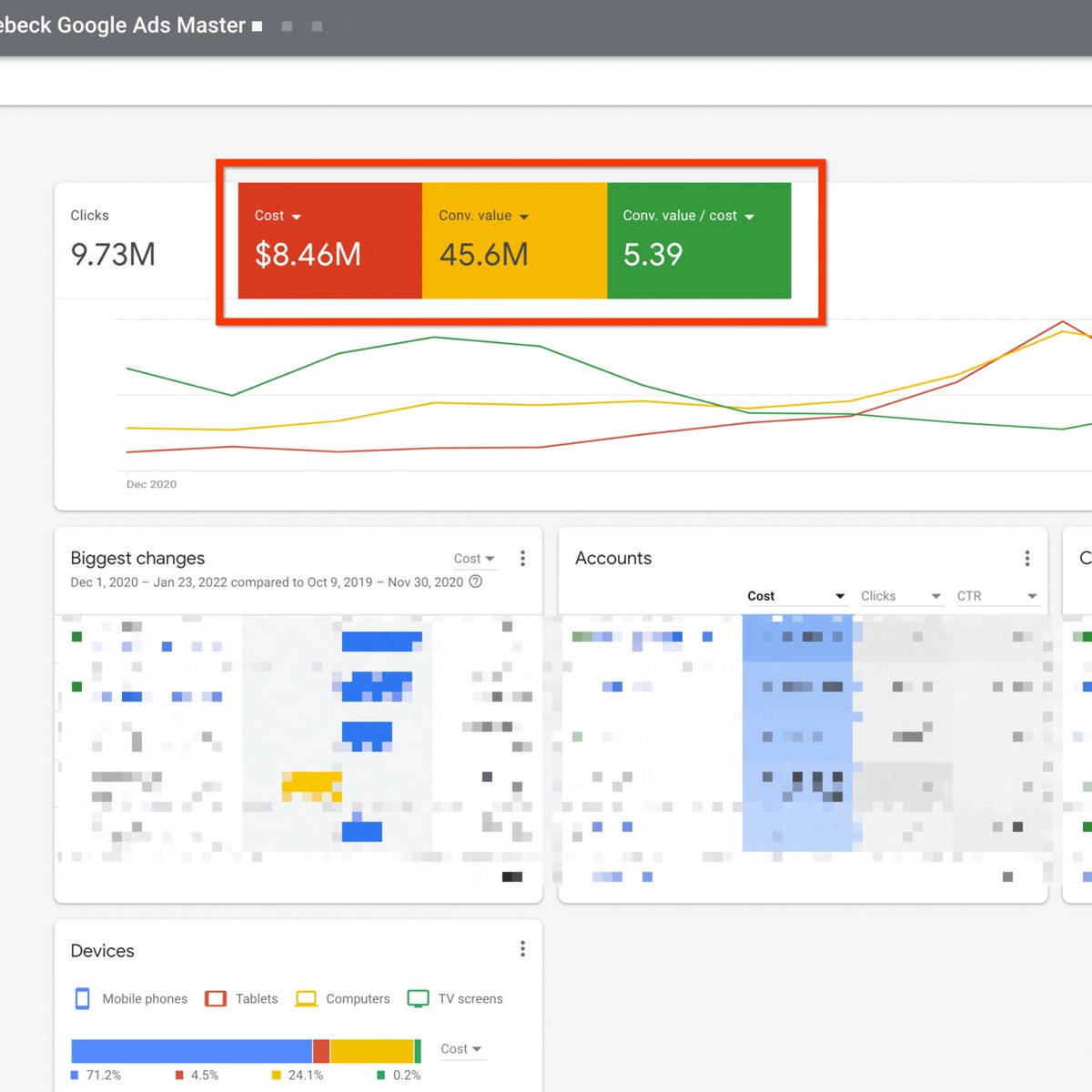Click Computers legend icon
Viewport: 1092px width, 1092px height.
tap(307, 998)
